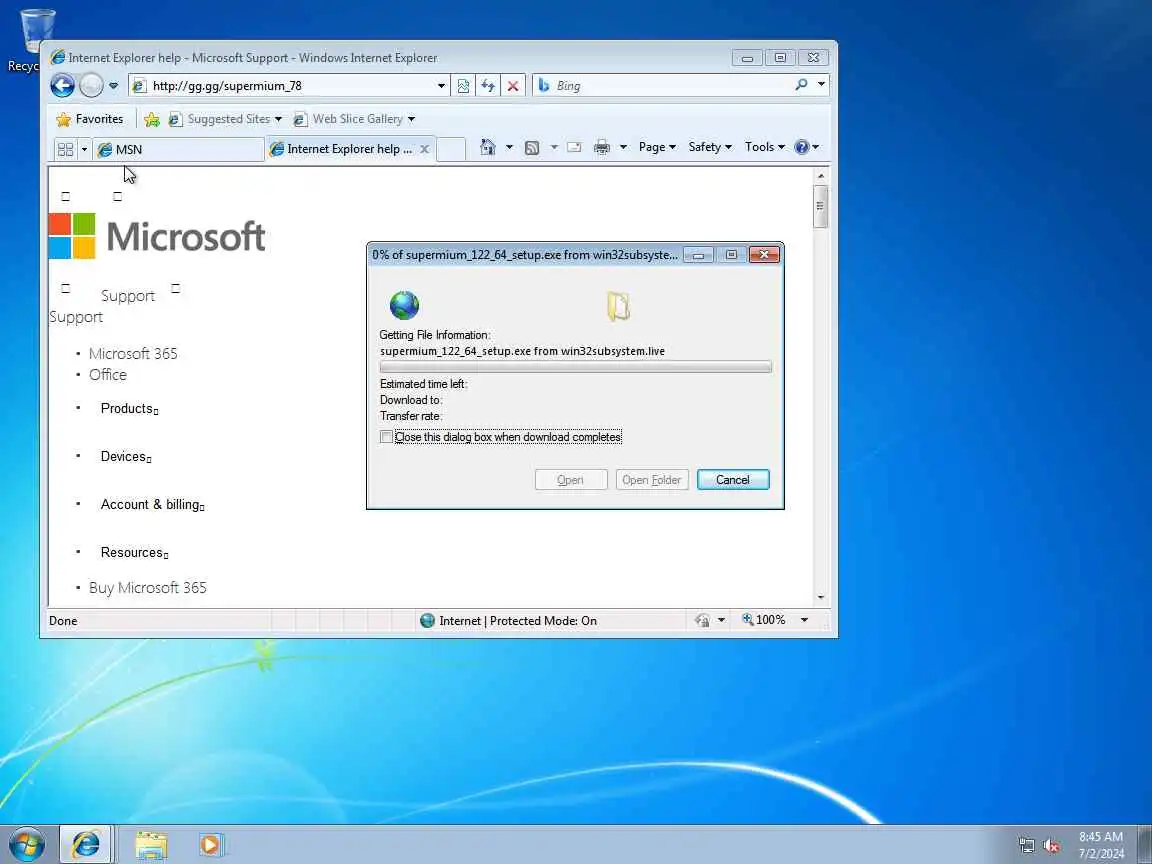This screenshot has width=1152, height=864.
Task: Open the Favorites center
Action: point(90,119)
